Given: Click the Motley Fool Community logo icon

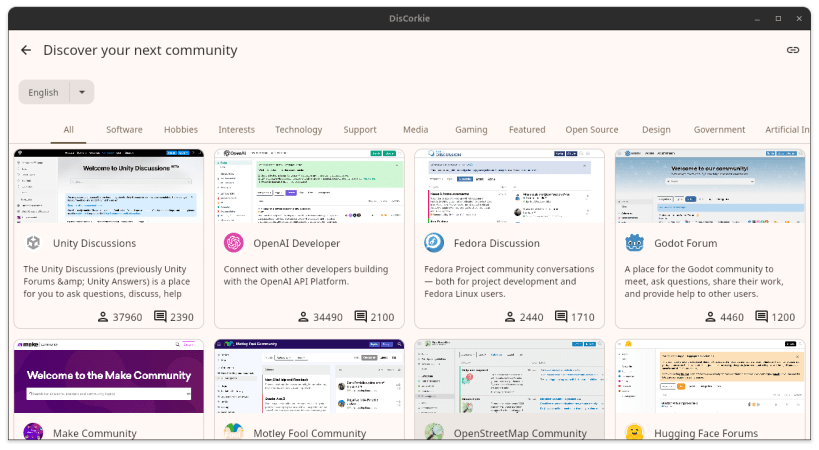Looking at the screenshot, I should pos(233,432).
